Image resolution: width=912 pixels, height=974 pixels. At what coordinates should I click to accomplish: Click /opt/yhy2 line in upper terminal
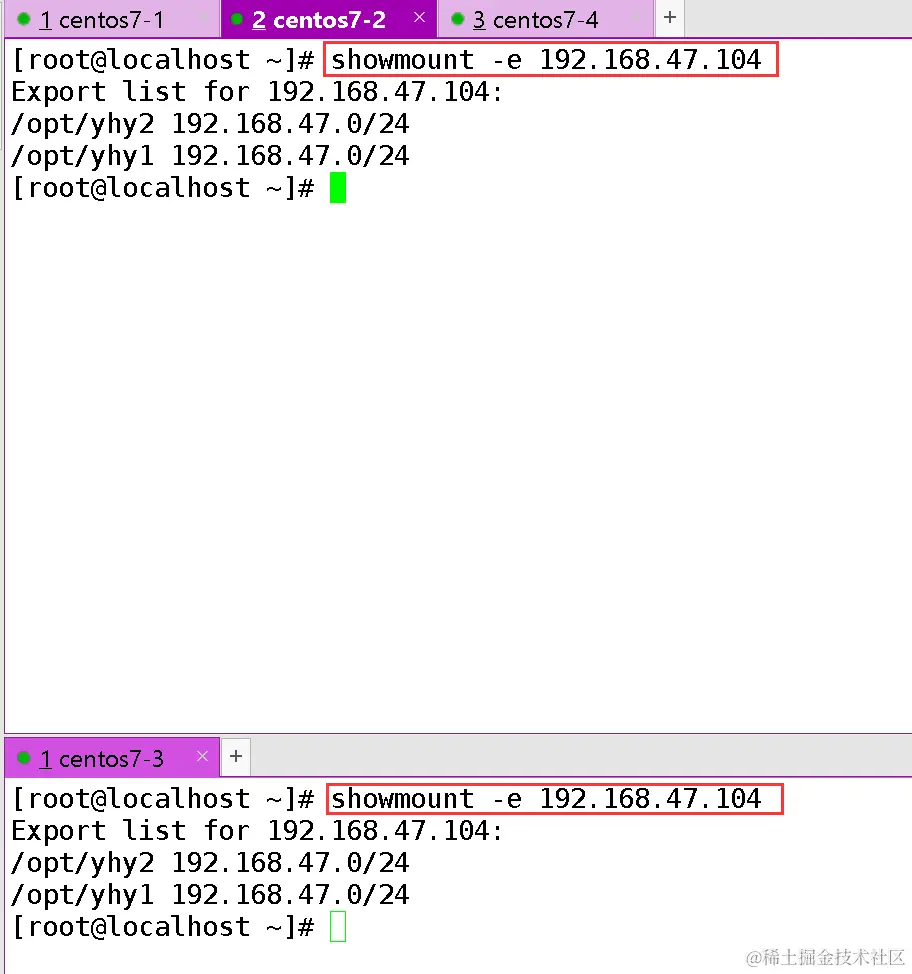coord(210,124)
